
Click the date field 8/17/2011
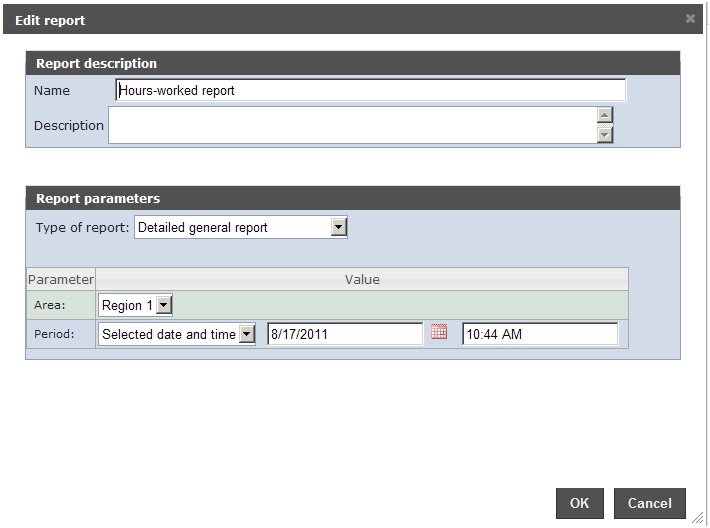pos(345,334)
